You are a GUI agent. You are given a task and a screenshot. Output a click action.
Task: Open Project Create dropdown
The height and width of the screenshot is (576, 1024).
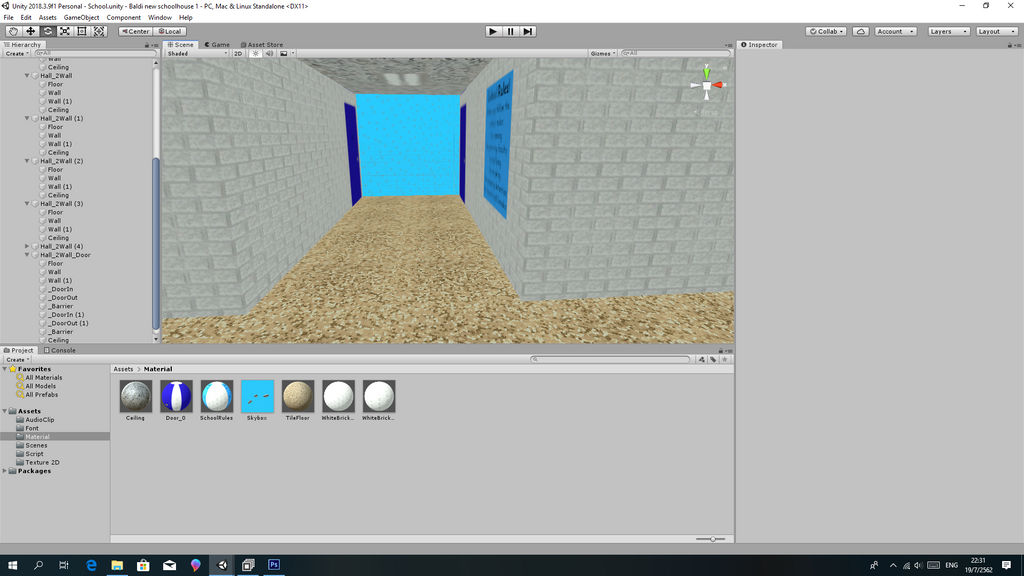[x=17, y=360]
